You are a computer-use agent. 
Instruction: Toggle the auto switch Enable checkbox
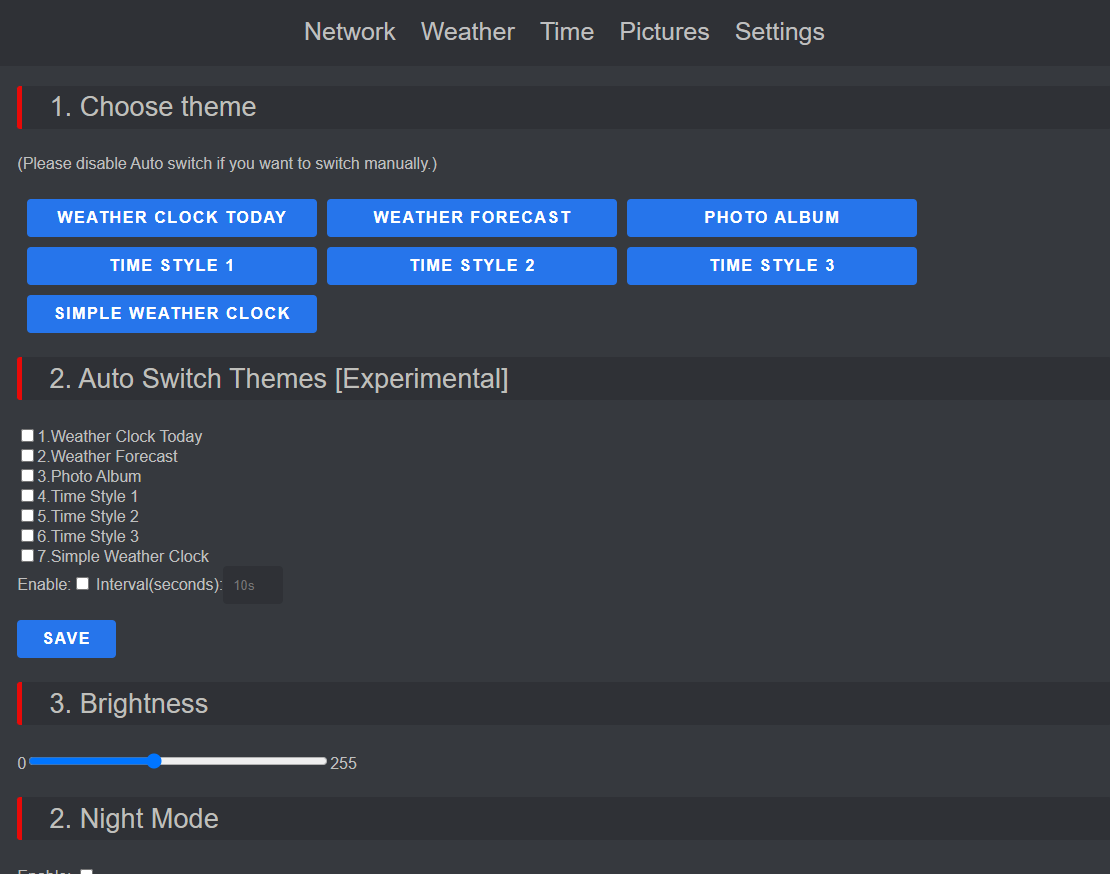click(x=83, y=584)
